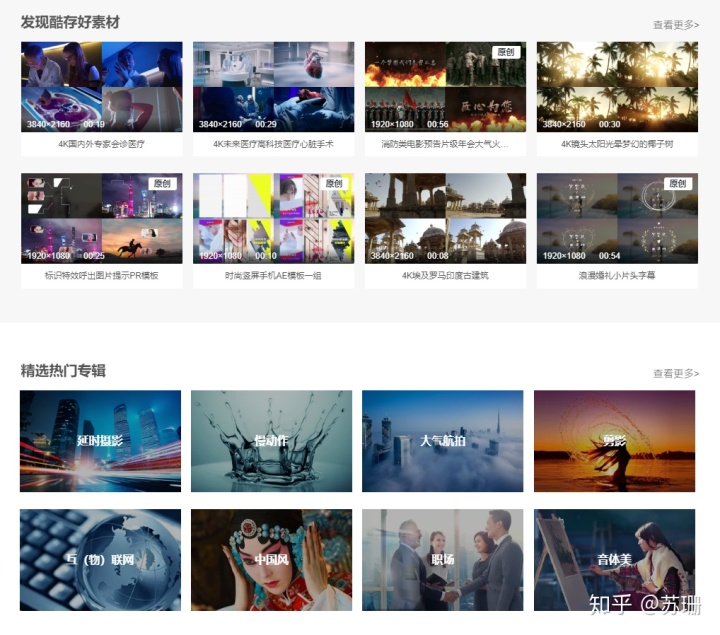The width and height of the screenshot is (720, 635).
Task: Click 原创 badge on the 浪漫婚礼小片头 thumbnail
Action: (x=678, y=184)
